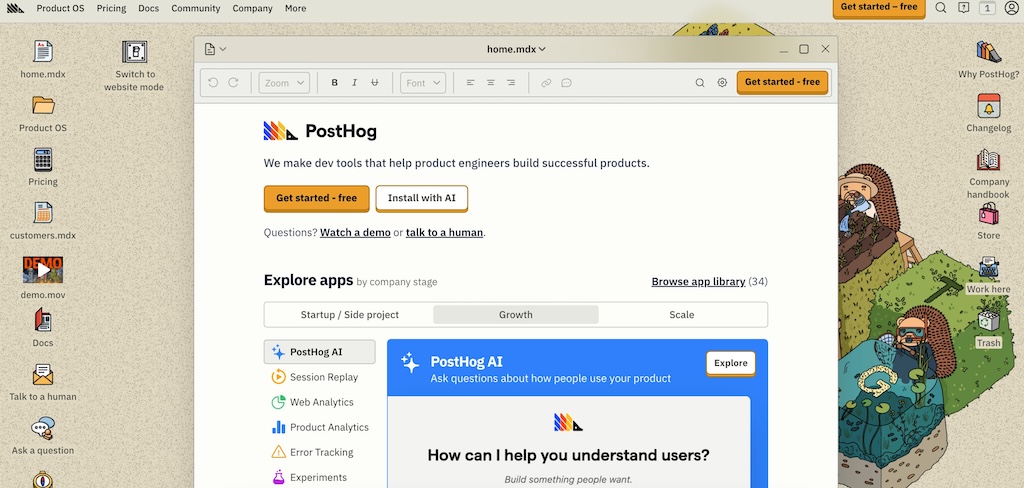Viewport: 1024px width, 488px height.
Task: Click the Explore button on PostHog AI card
Action: (731, 363)
